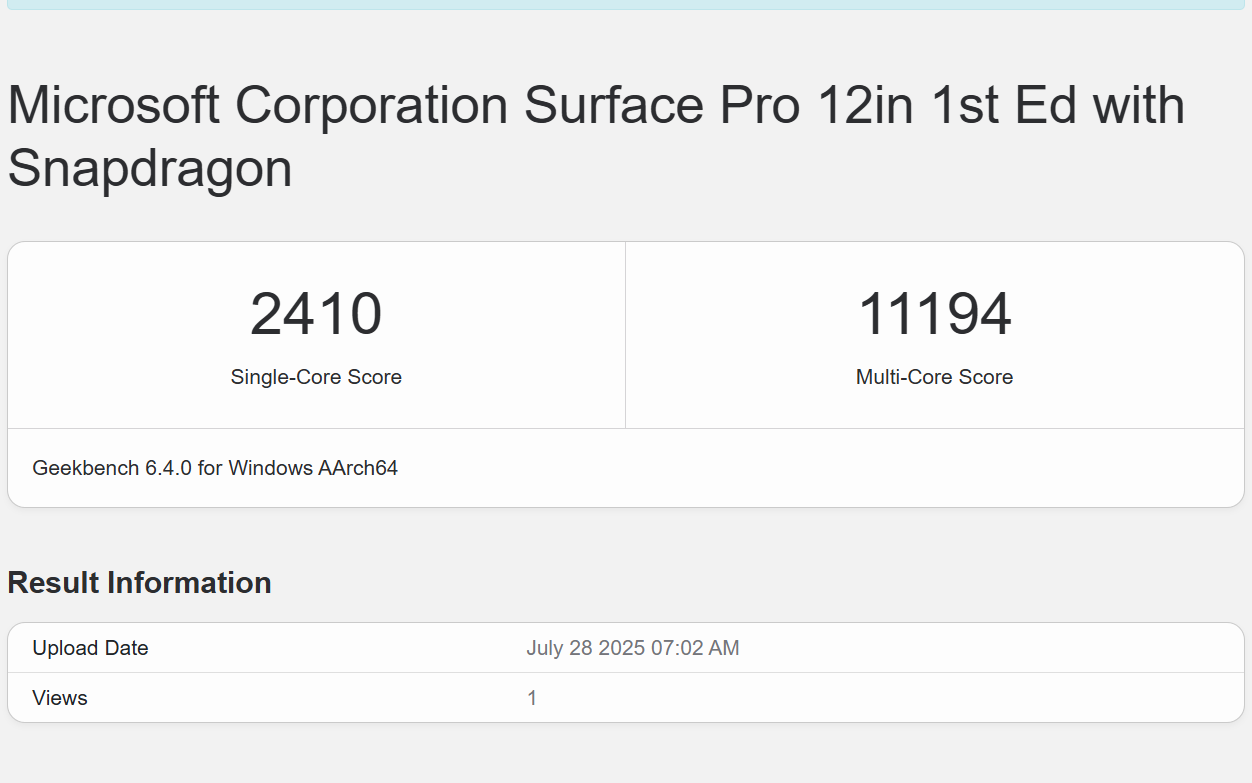This screenshot has width=1252, height=783.
Task: Click 12in in the device heading
Action: [x=865, y=106]
